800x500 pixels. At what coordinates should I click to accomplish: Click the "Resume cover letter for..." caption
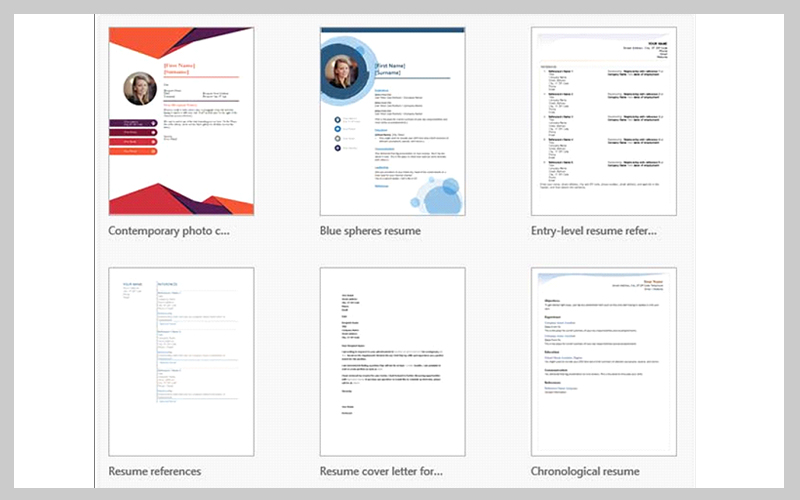tap(380, 471)
